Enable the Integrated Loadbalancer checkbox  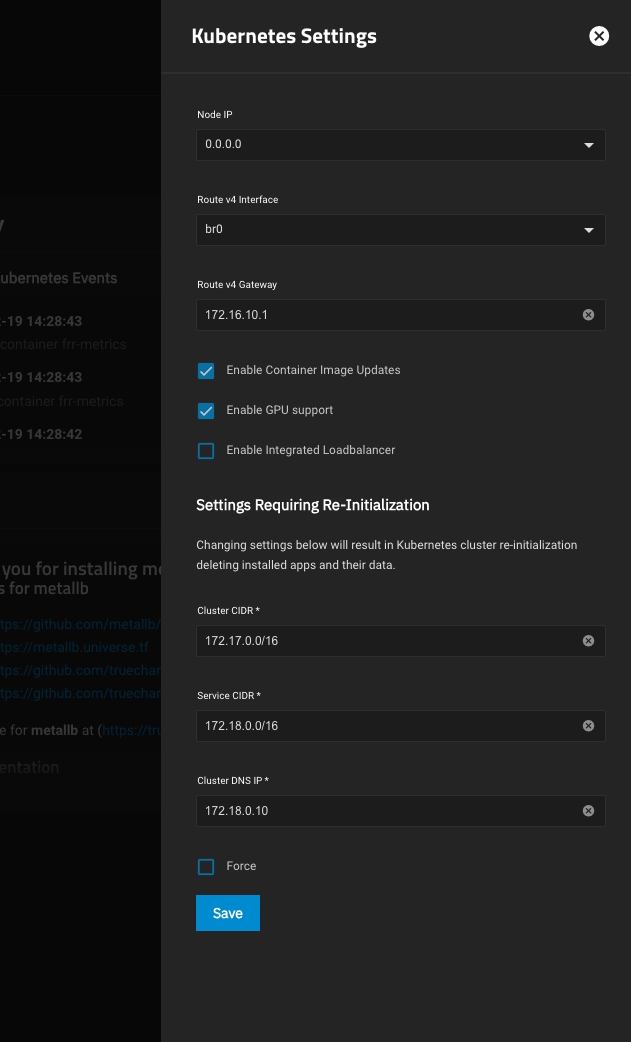tap(206, 451)
